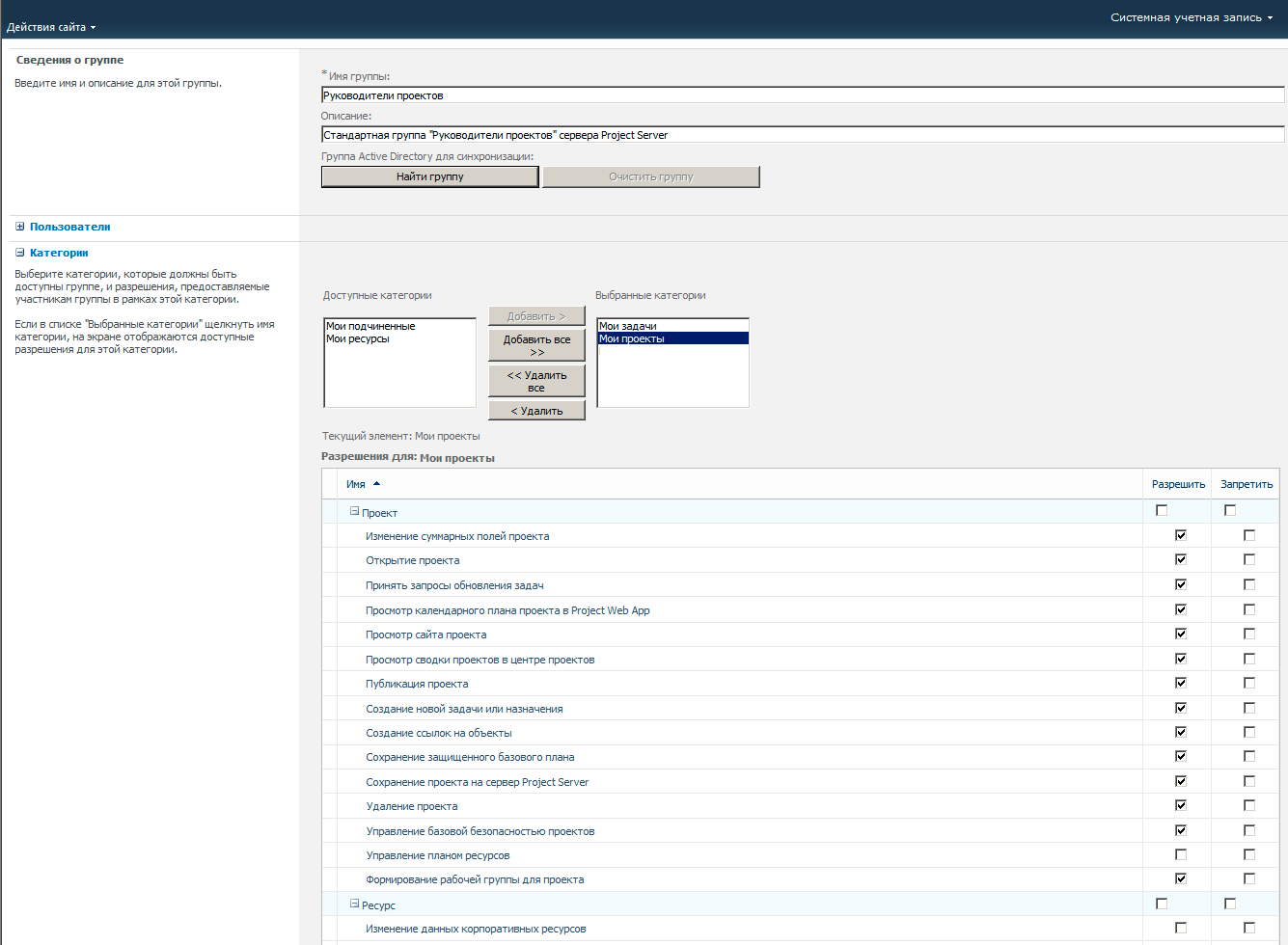Click permission Открытие проекта
This screenshot has width=1288, height=945.
(412, 560)
